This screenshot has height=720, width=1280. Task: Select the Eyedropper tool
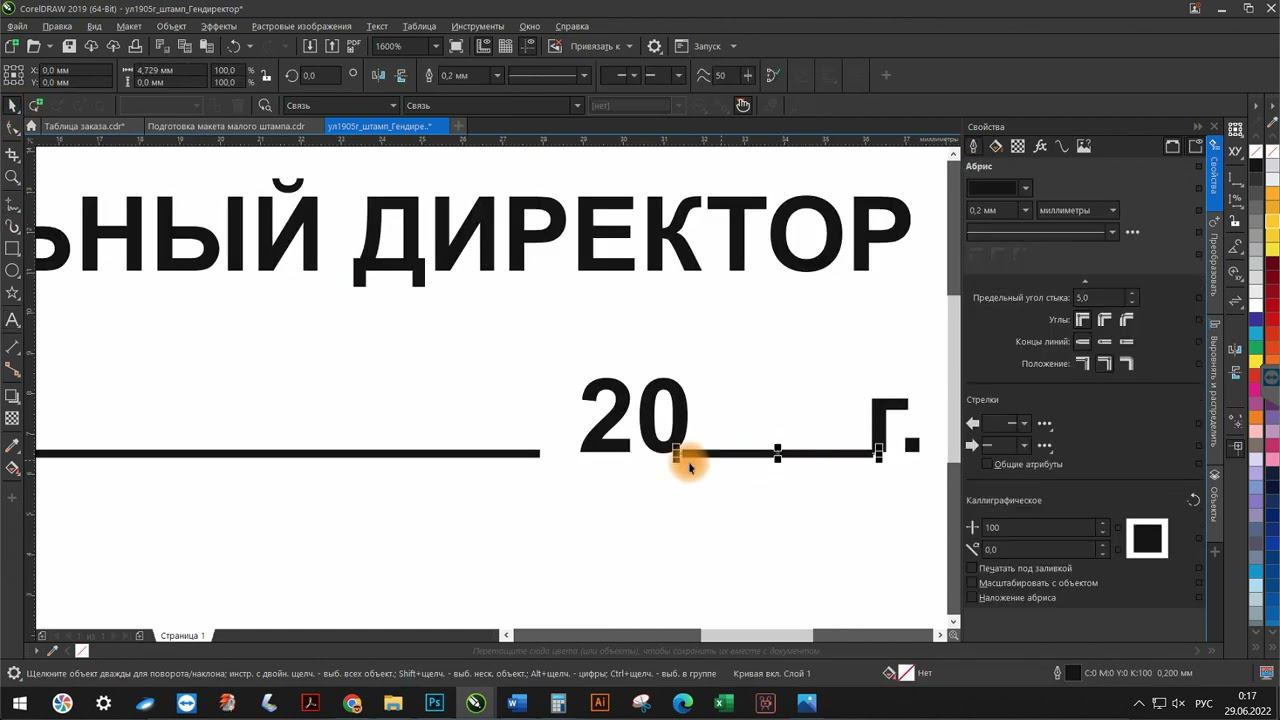(12, 445)
